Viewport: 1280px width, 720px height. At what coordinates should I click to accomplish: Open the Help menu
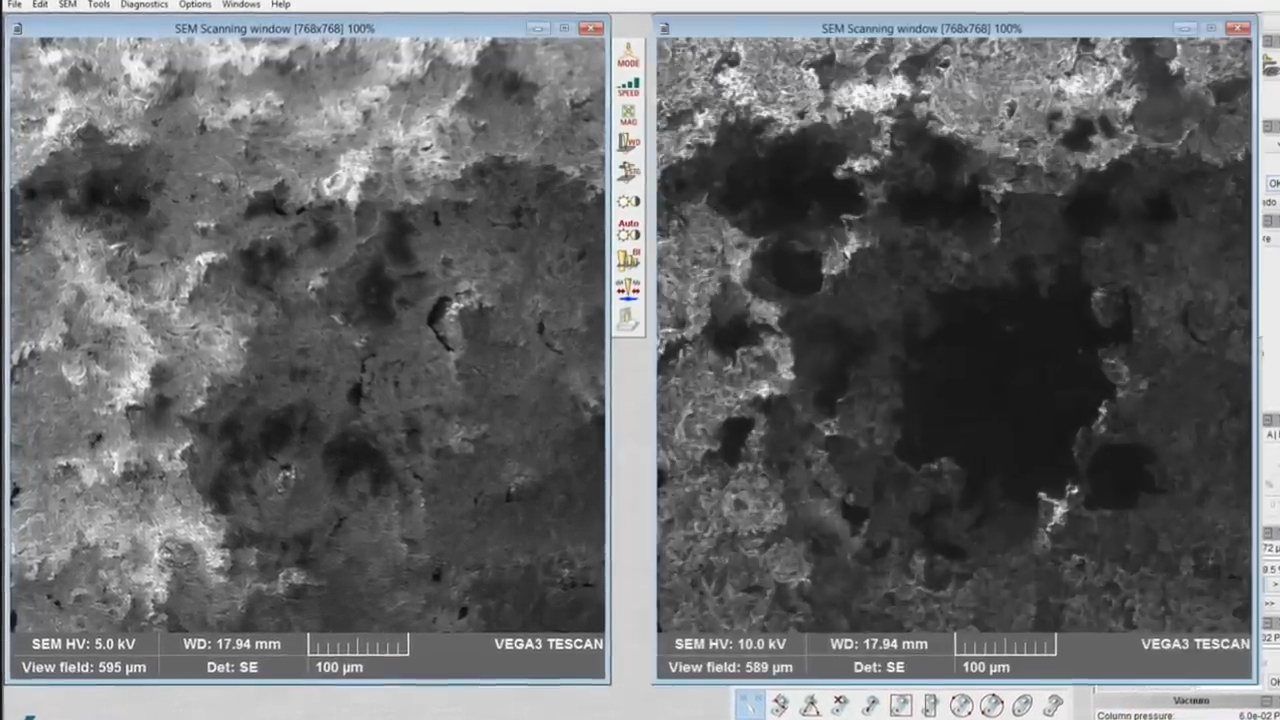(281, 4)
